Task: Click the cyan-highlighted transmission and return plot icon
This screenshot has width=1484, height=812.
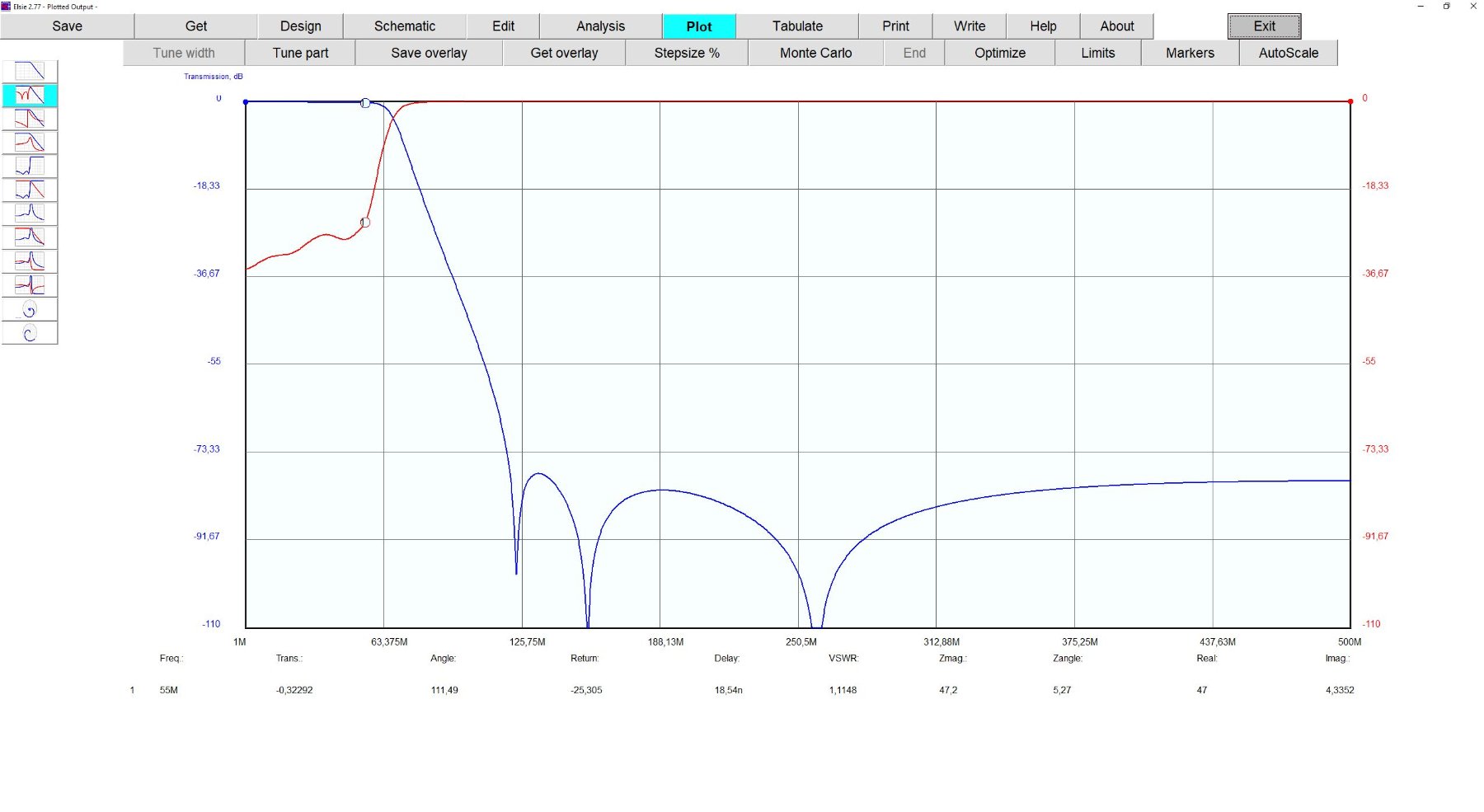Action: click(30, 95)
